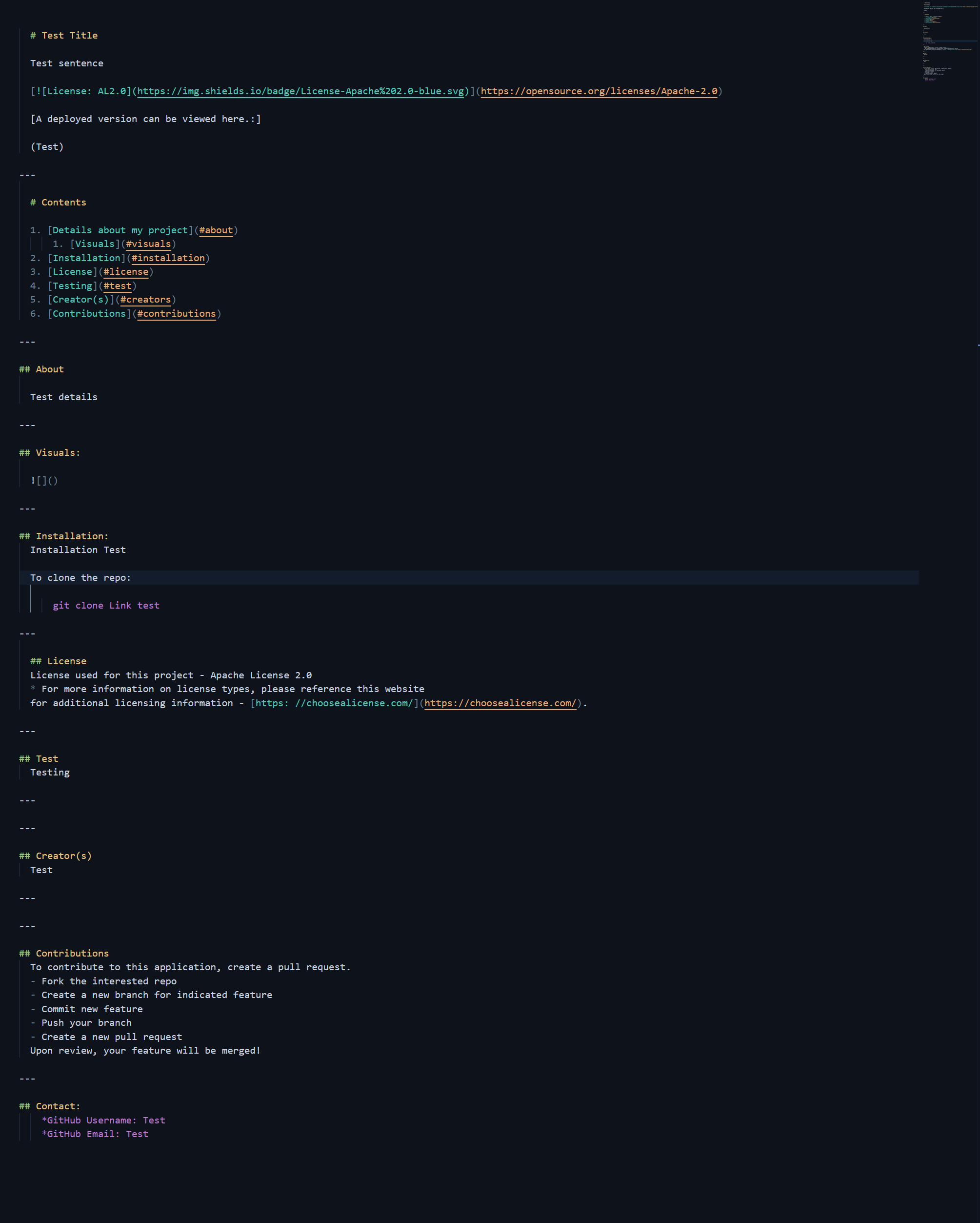Click the highlighted 'To clone the repo:' line

coord(81,577)
